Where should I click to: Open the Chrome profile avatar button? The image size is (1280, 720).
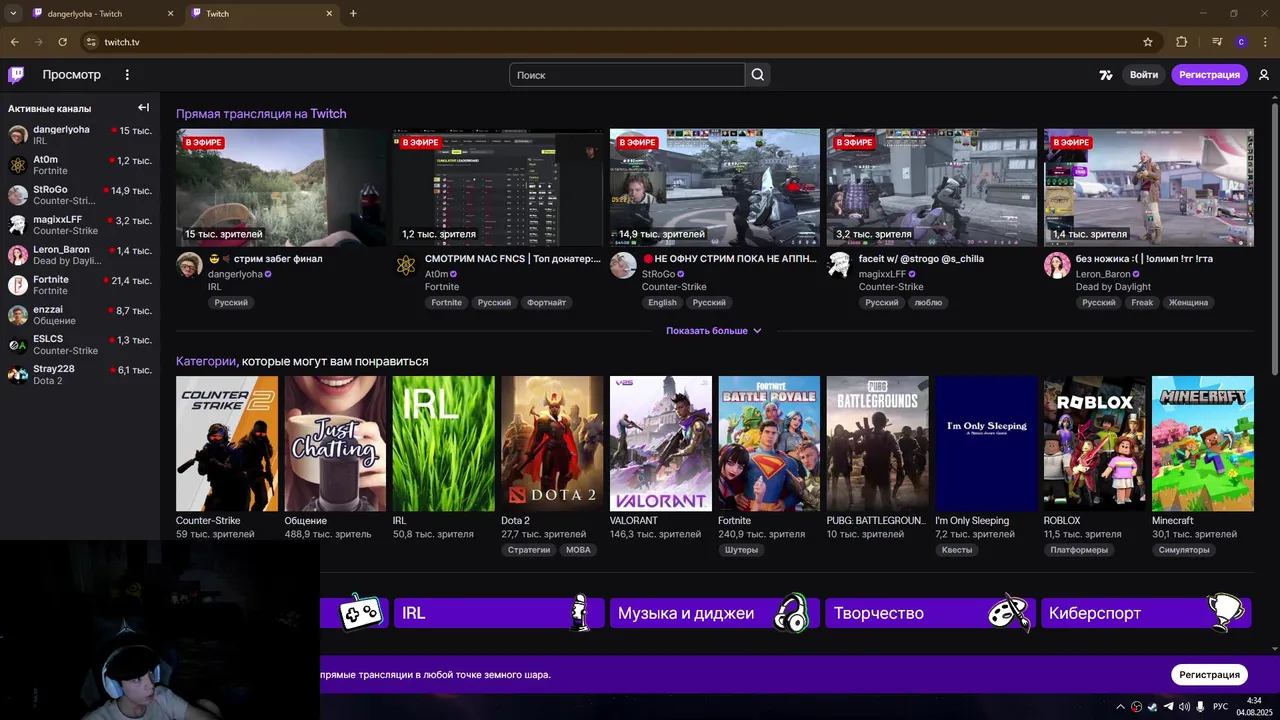click(1241, 42)
